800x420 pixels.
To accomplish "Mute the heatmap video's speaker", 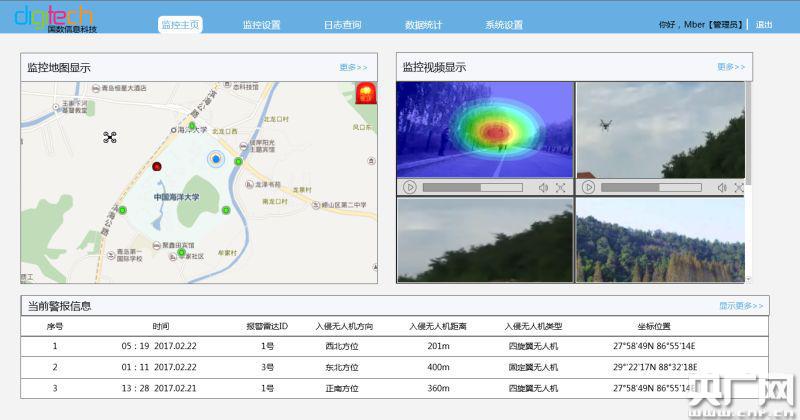I will 543,187.
